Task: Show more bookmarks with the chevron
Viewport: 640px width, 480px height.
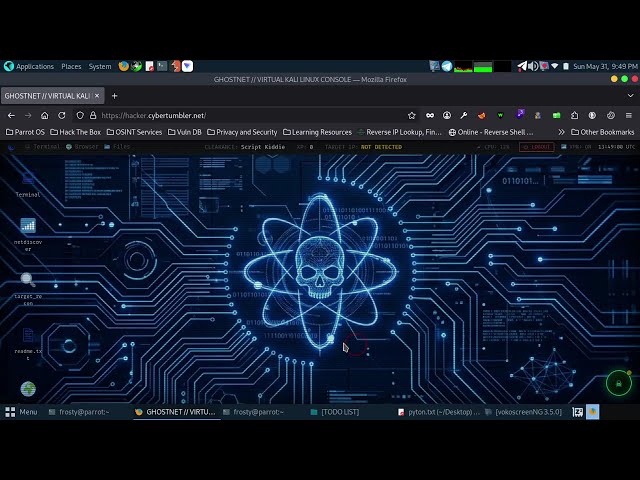Action: tap(561, 132)
